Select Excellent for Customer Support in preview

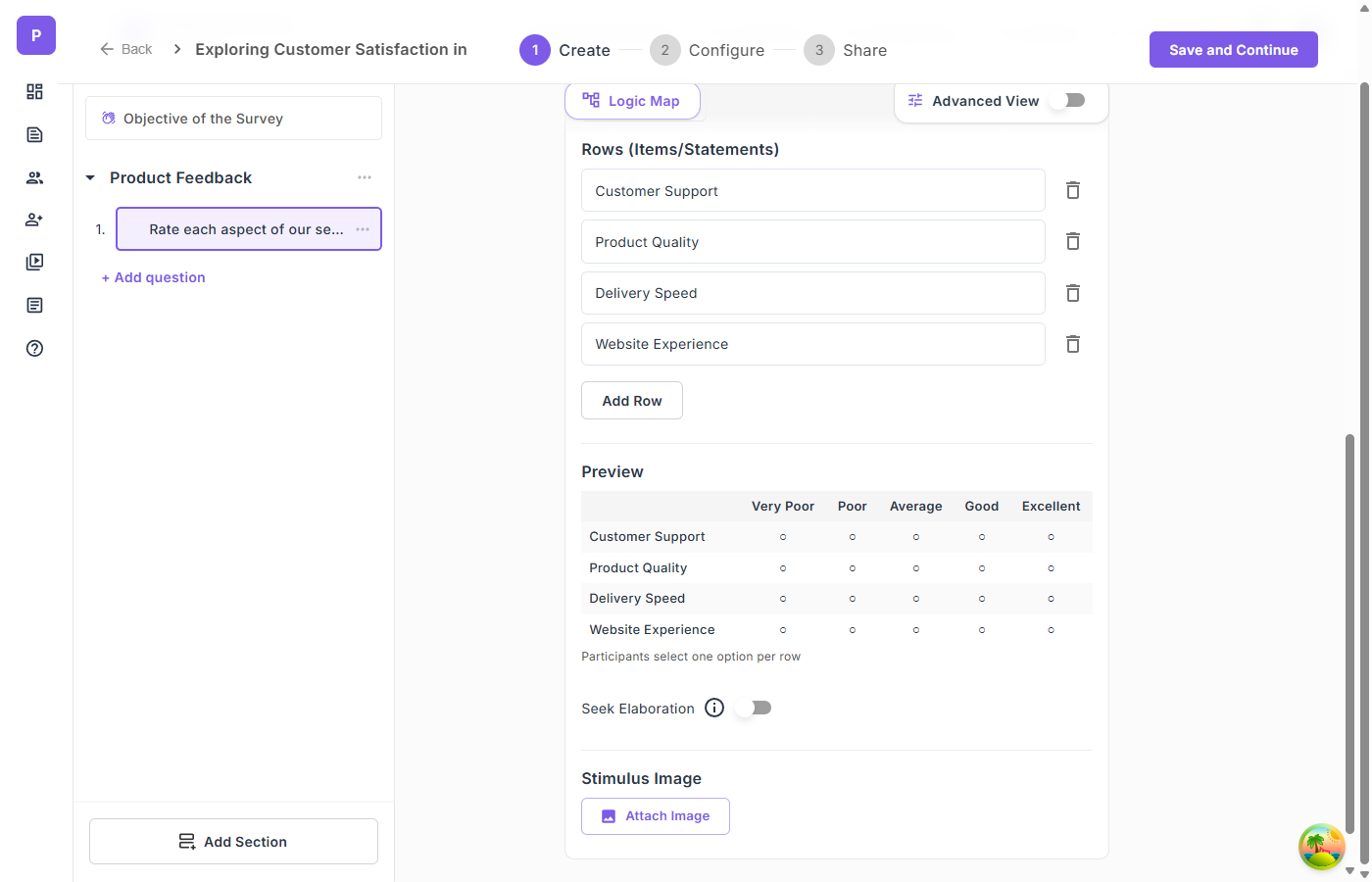(x=1051, y=537)
